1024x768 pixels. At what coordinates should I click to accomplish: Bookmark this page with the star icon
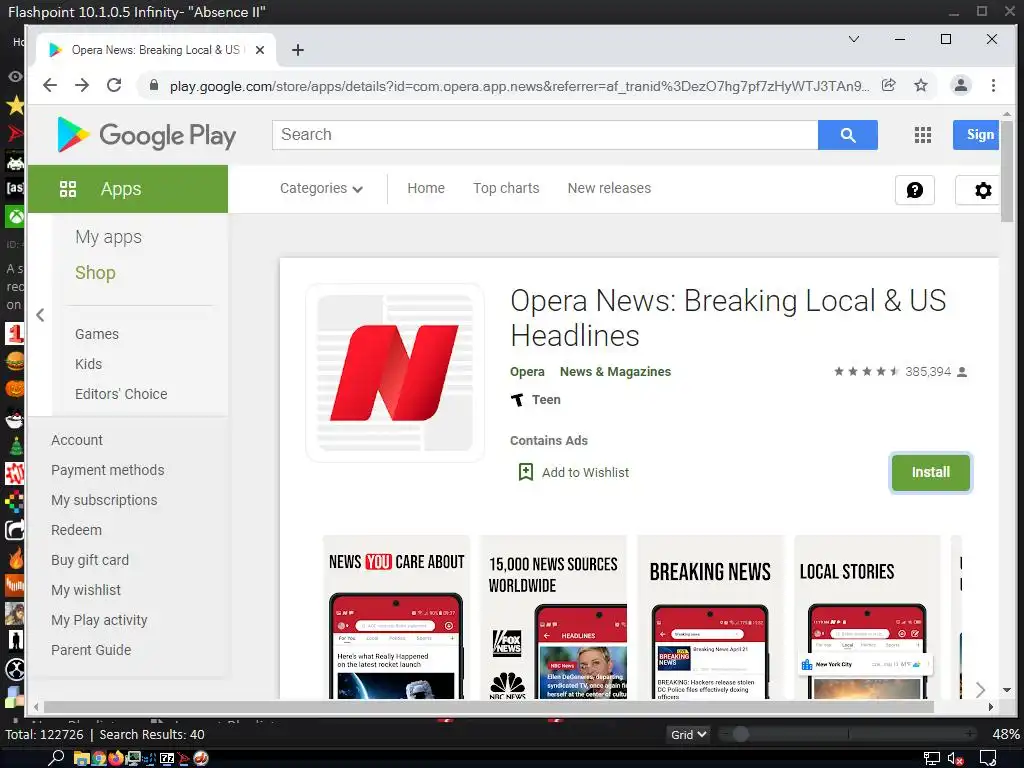(x=921, y=85)
